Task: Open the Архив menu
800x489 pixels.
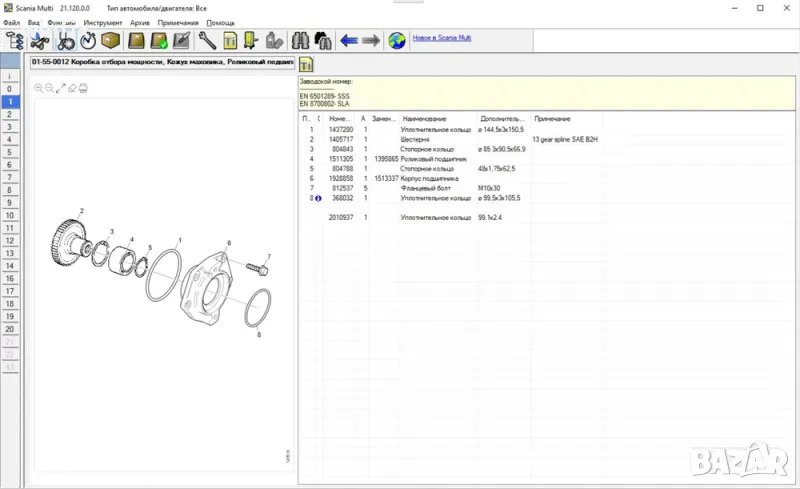Action: 140,22
